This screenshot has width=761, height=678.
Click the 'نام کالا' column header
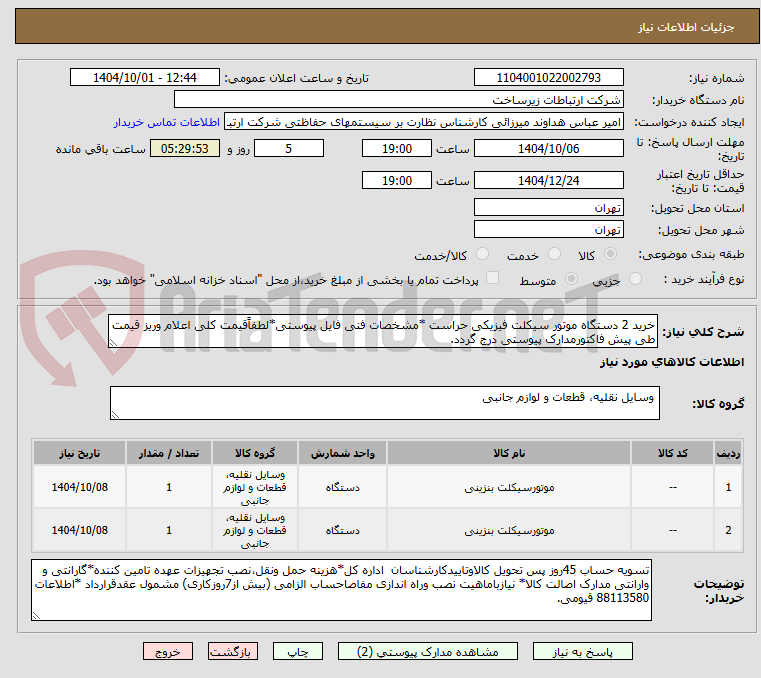(509, 453)
